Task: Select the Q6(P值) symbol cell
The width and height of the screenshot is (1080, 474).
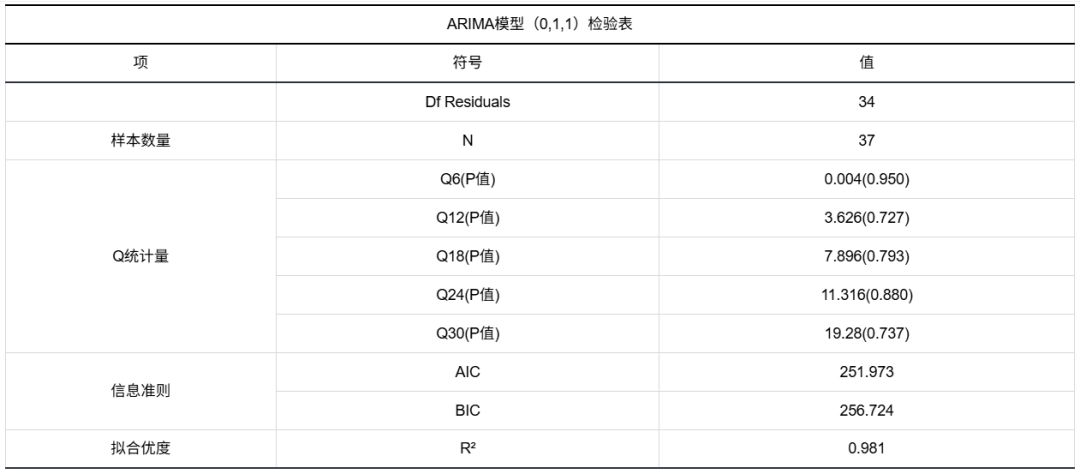Action: click(x=467, y=179)
